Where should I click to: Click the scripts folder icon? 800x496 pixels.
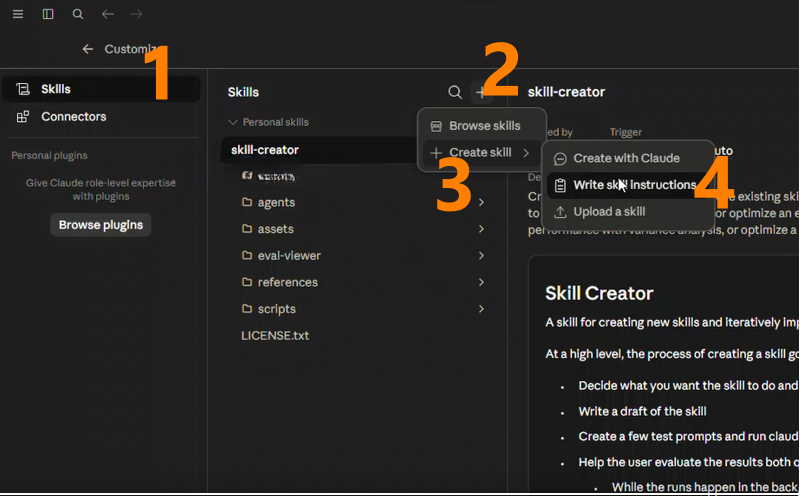pos(247,308)
